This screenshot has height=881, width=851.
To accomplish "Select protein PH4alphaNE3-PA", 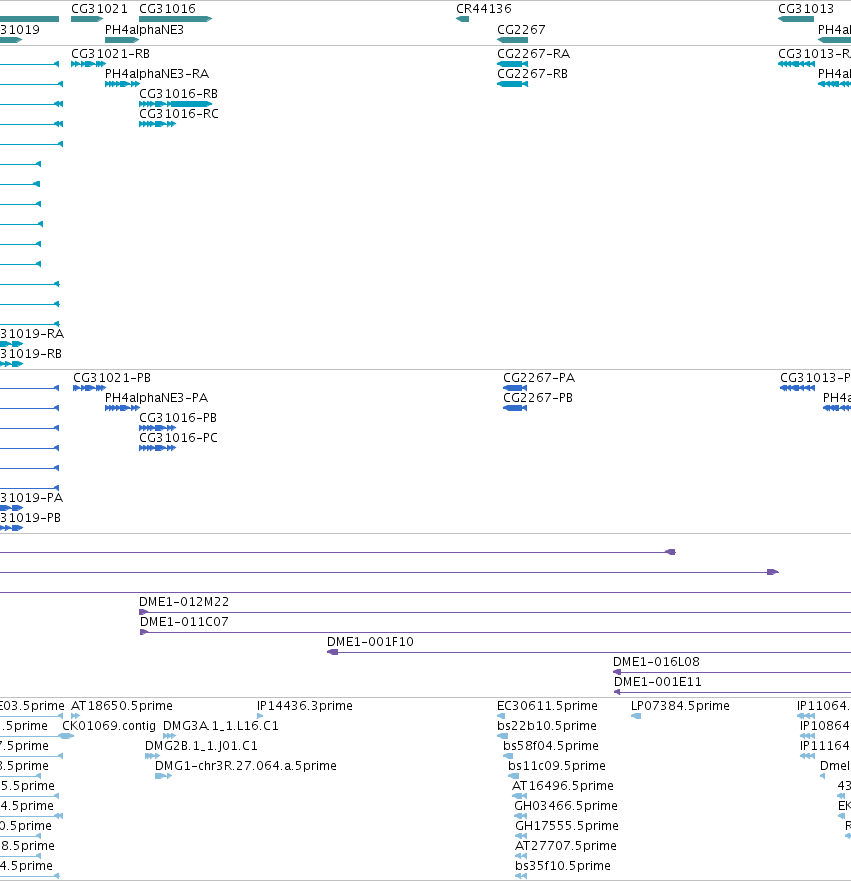I will click(156, 398).
